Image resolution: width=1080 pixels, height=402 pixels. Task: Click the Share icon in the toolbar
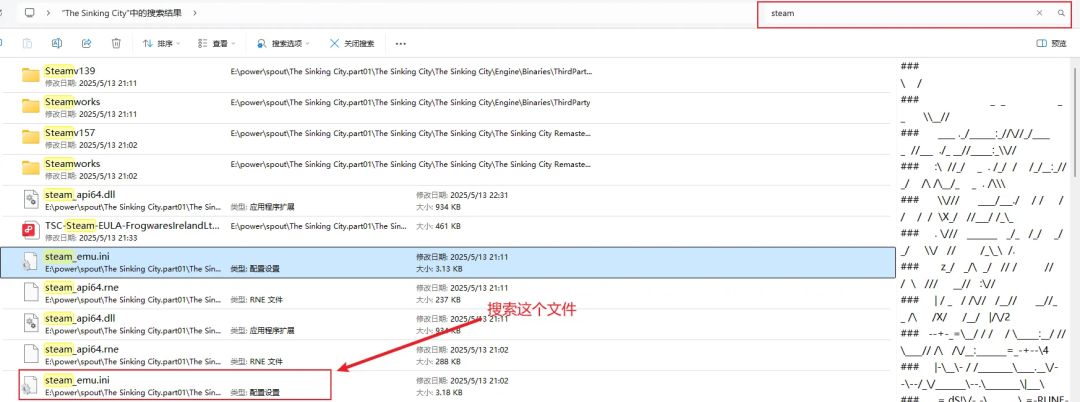87,44
